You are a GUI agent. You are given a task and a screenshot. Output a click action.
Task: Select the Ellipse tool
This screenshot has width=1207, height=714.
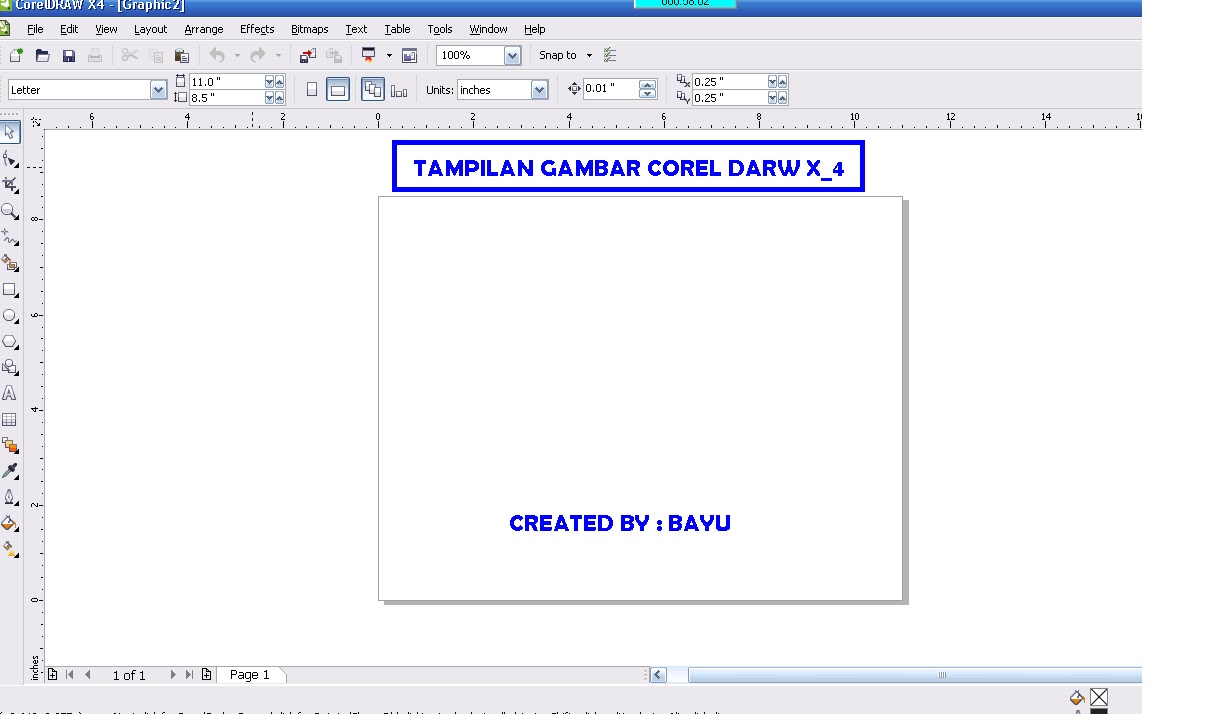point(10,315)
